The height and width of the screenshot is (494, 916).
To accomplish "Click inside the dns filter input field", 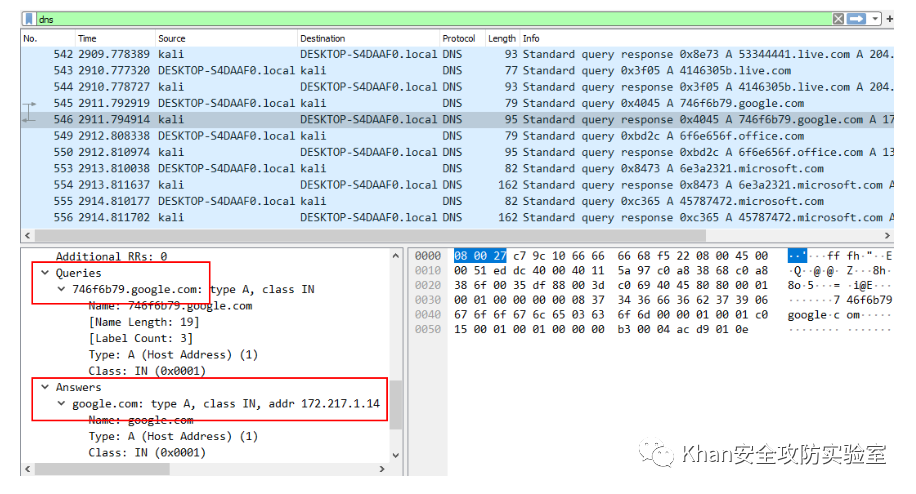I will [400, 19].
